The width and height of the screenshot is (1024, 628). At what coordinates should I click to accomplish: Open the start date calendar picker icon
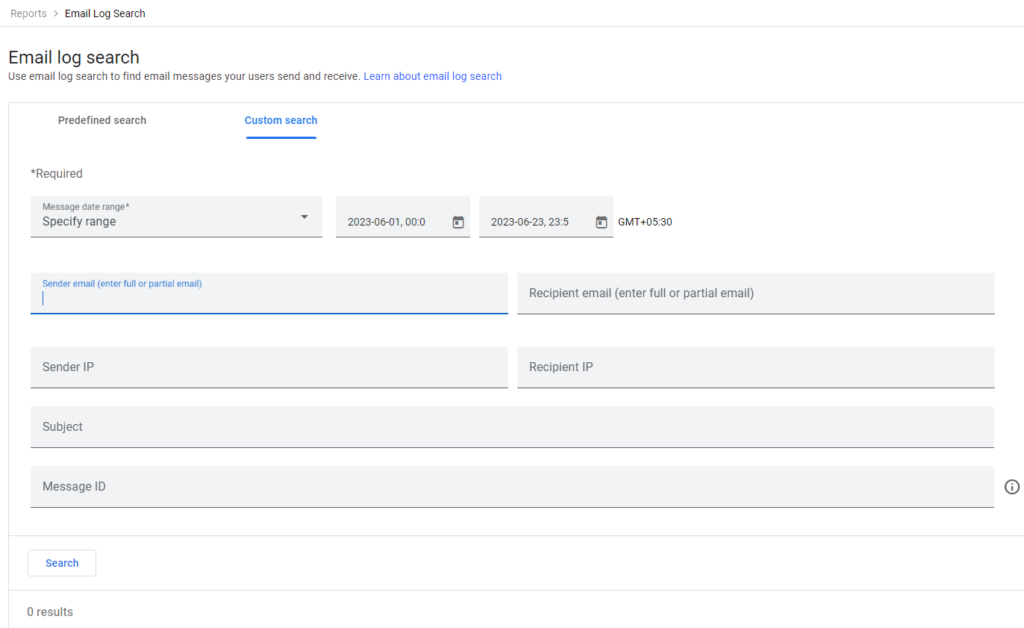[458, 222]
